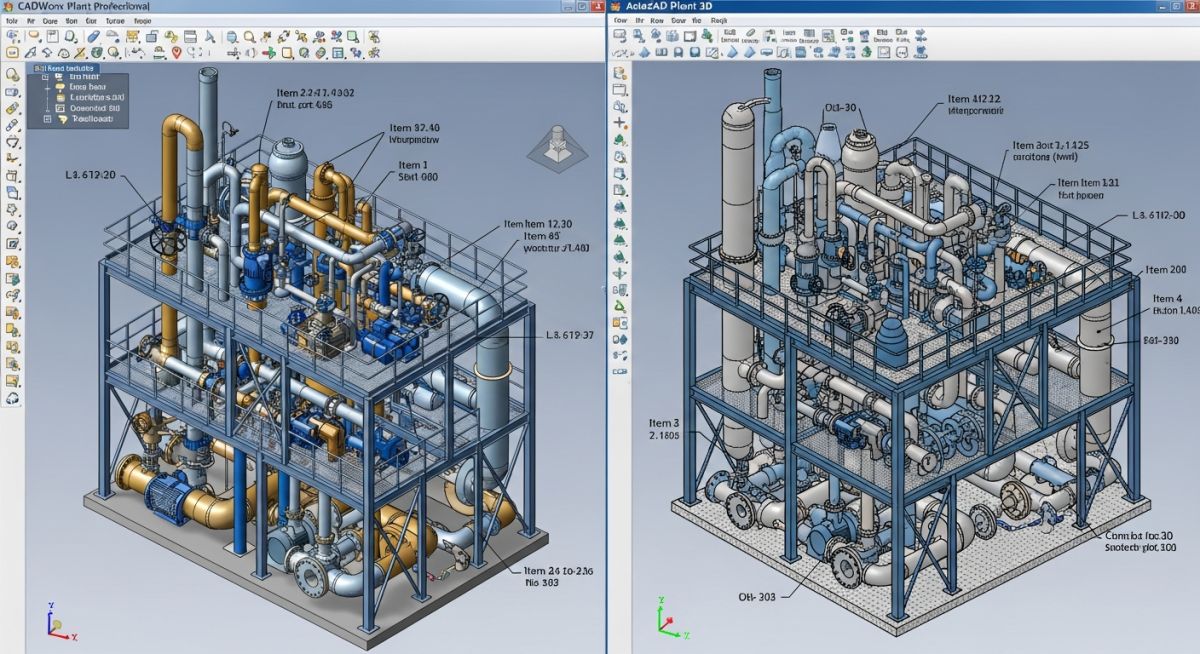Open the "Eow" menu in Plant 3D window
The image size is (1200, 654).
point(620,21)
